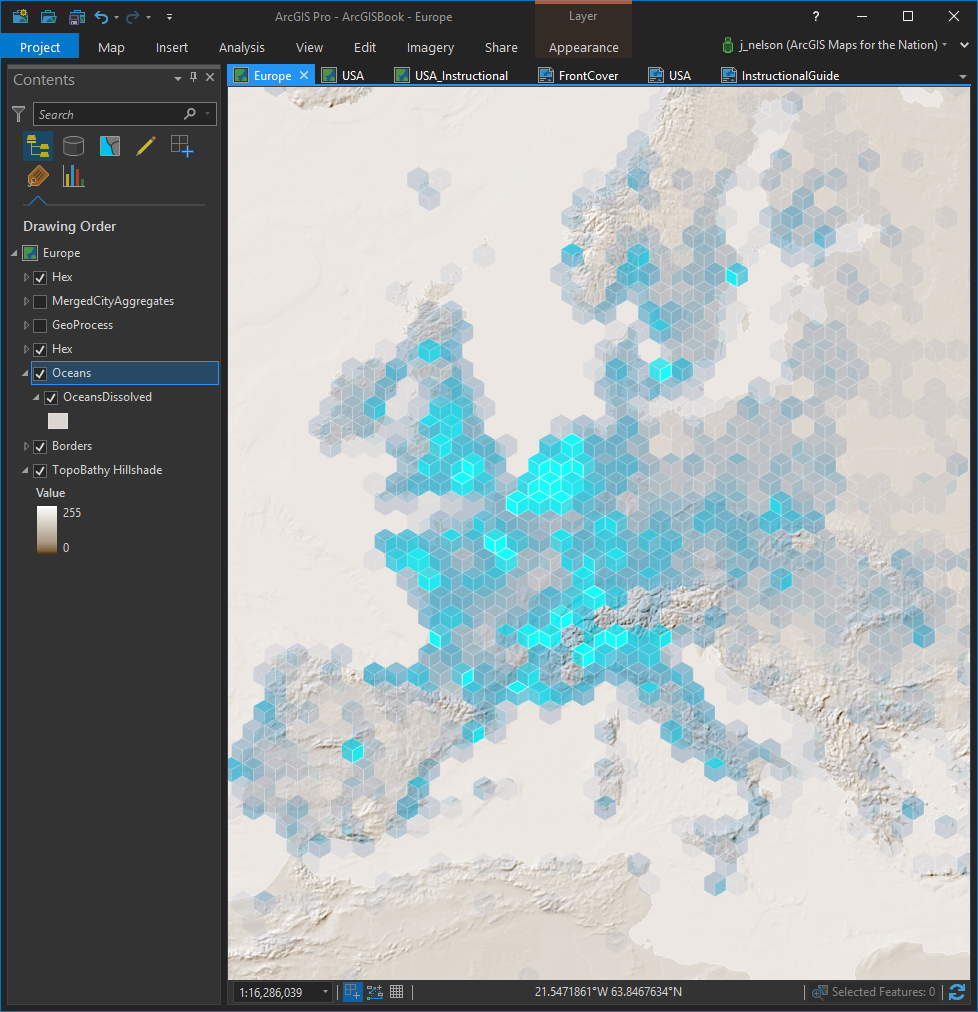Toggle the Borders layer checkbox
This screenshot has height=1012, width=978.
[40, 447]
